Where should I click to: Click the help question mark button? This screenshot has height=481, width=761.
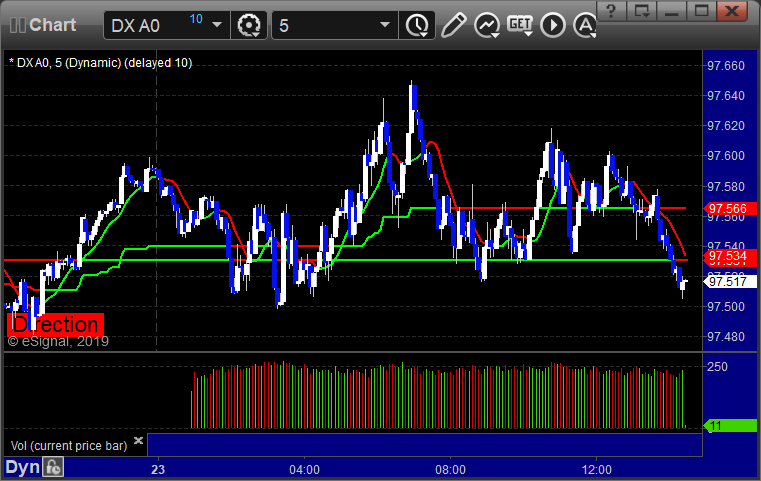tap(611, 11)
